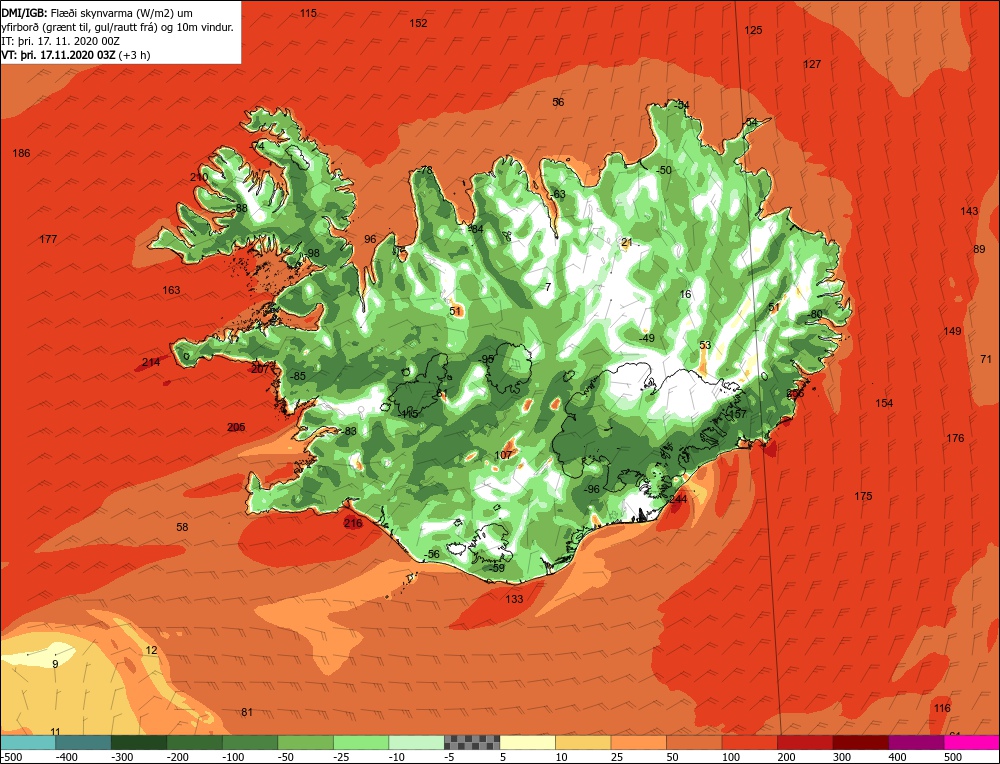
Task: Click the value 177 on the map
Action: (48, 239)
